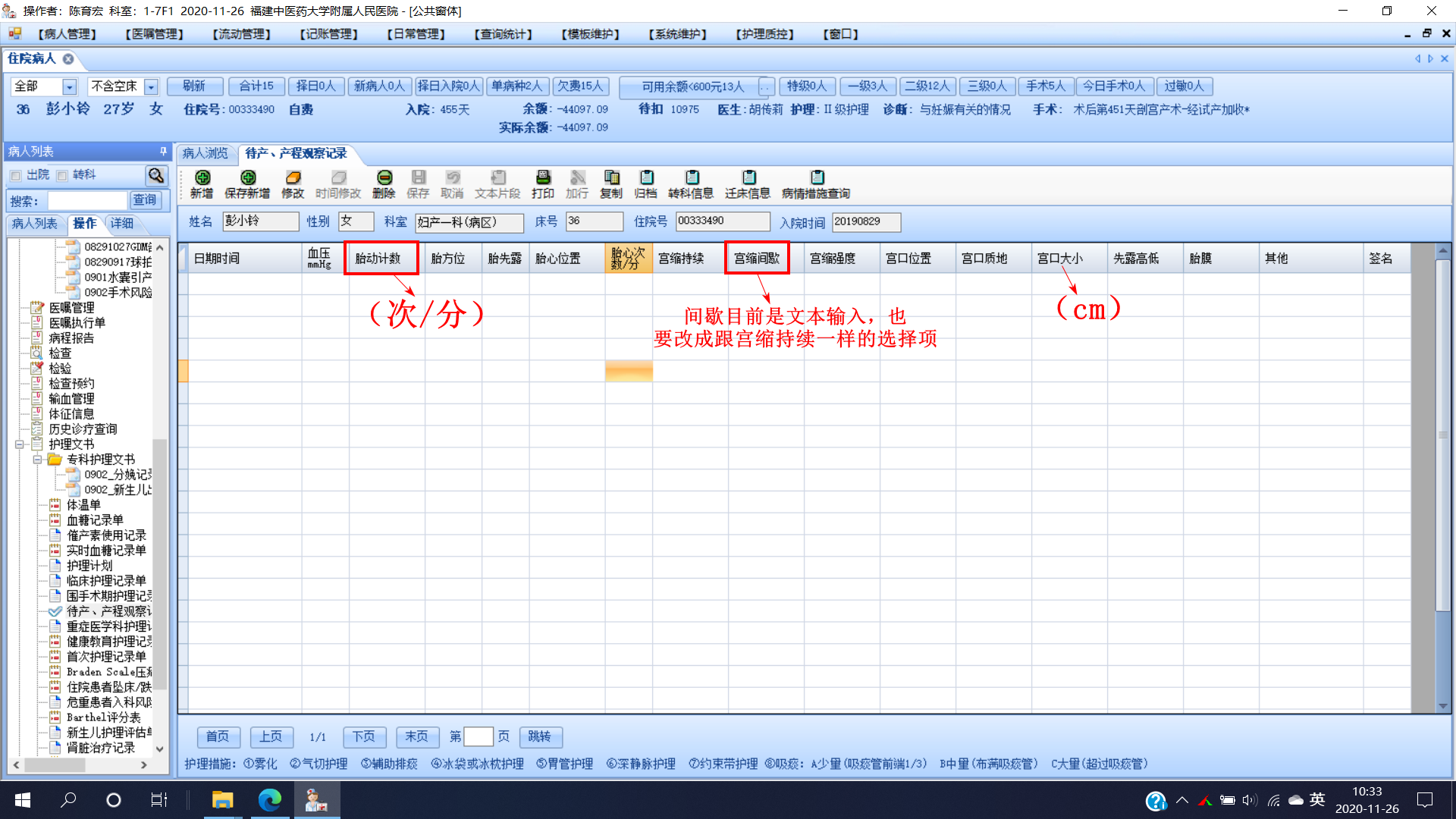Check the 转科 checkbox
The image size is (1456, 819).
point(62,175)
